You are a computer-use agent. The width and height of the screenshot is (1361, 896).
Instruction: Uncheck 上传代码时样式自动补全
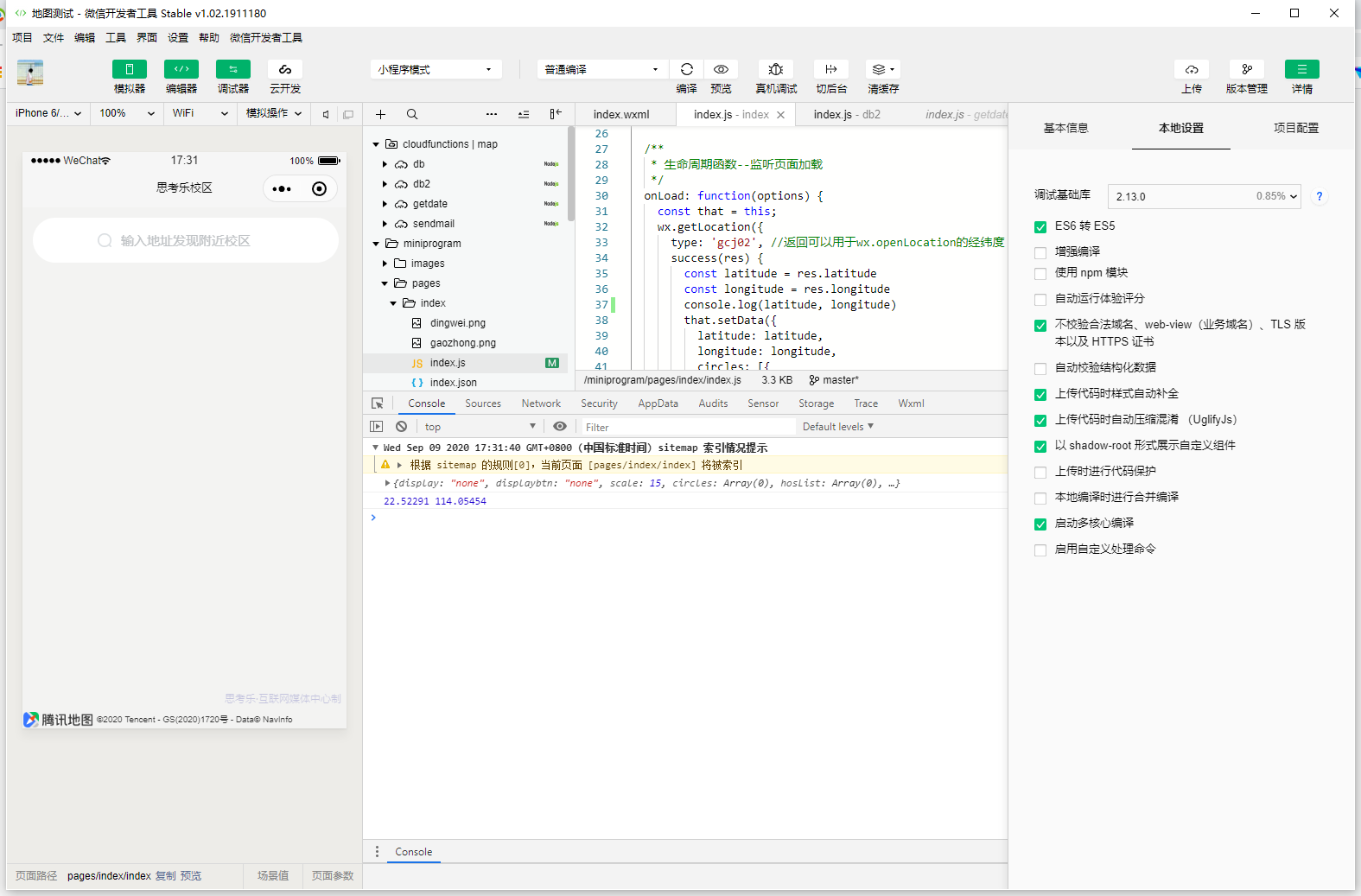click(1040, 395)
